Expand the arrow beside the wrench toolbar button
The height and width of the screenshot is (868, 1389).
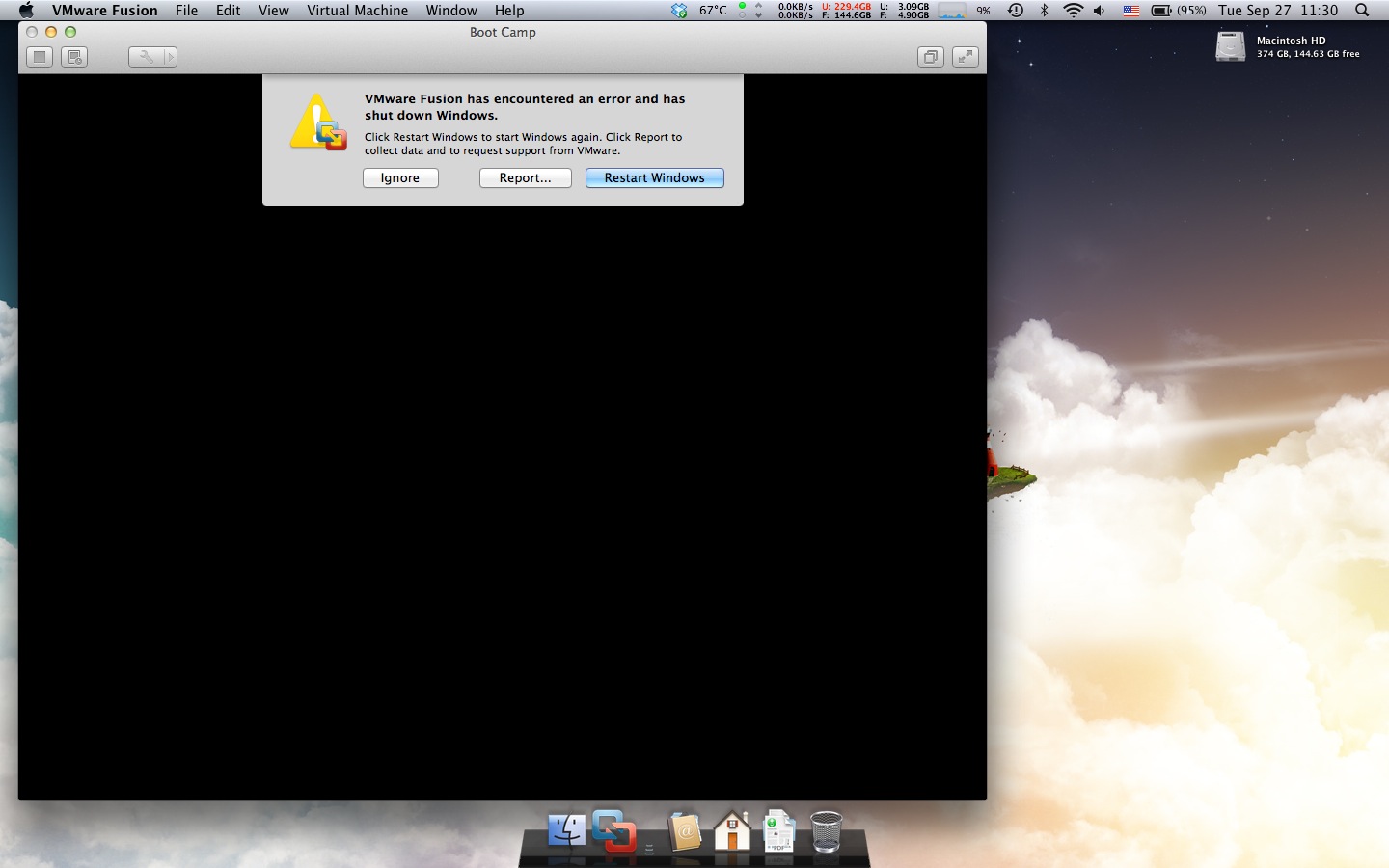(x=171, y=57)
